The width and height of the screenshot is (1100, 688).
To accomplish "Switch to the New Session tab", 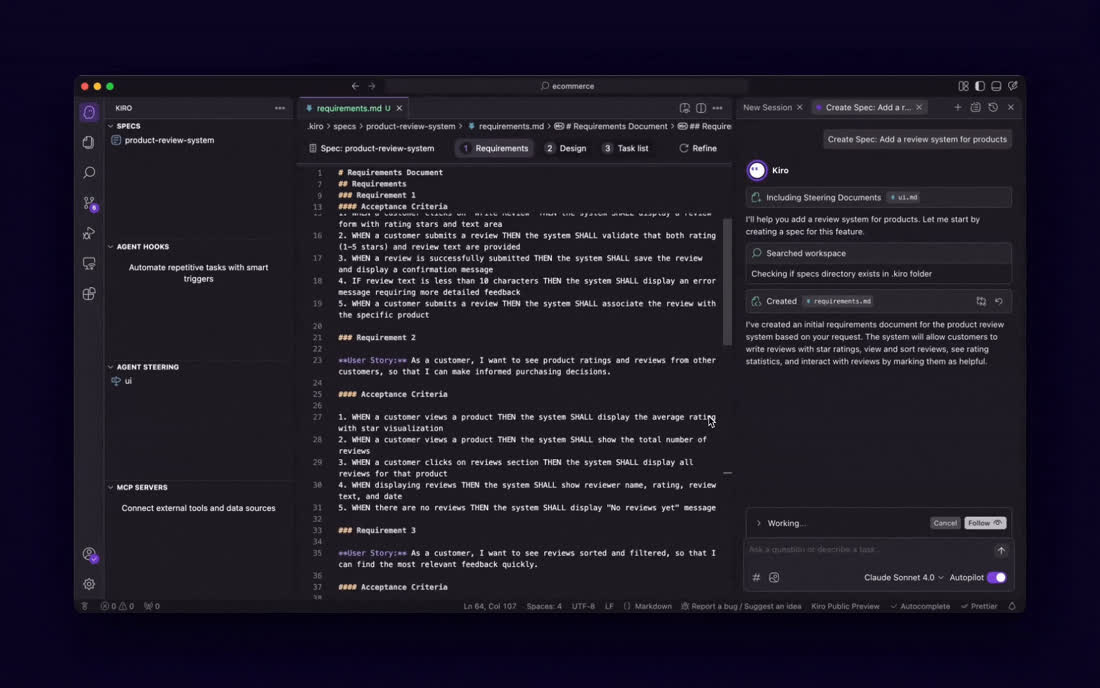I will [x=767, y=107].
